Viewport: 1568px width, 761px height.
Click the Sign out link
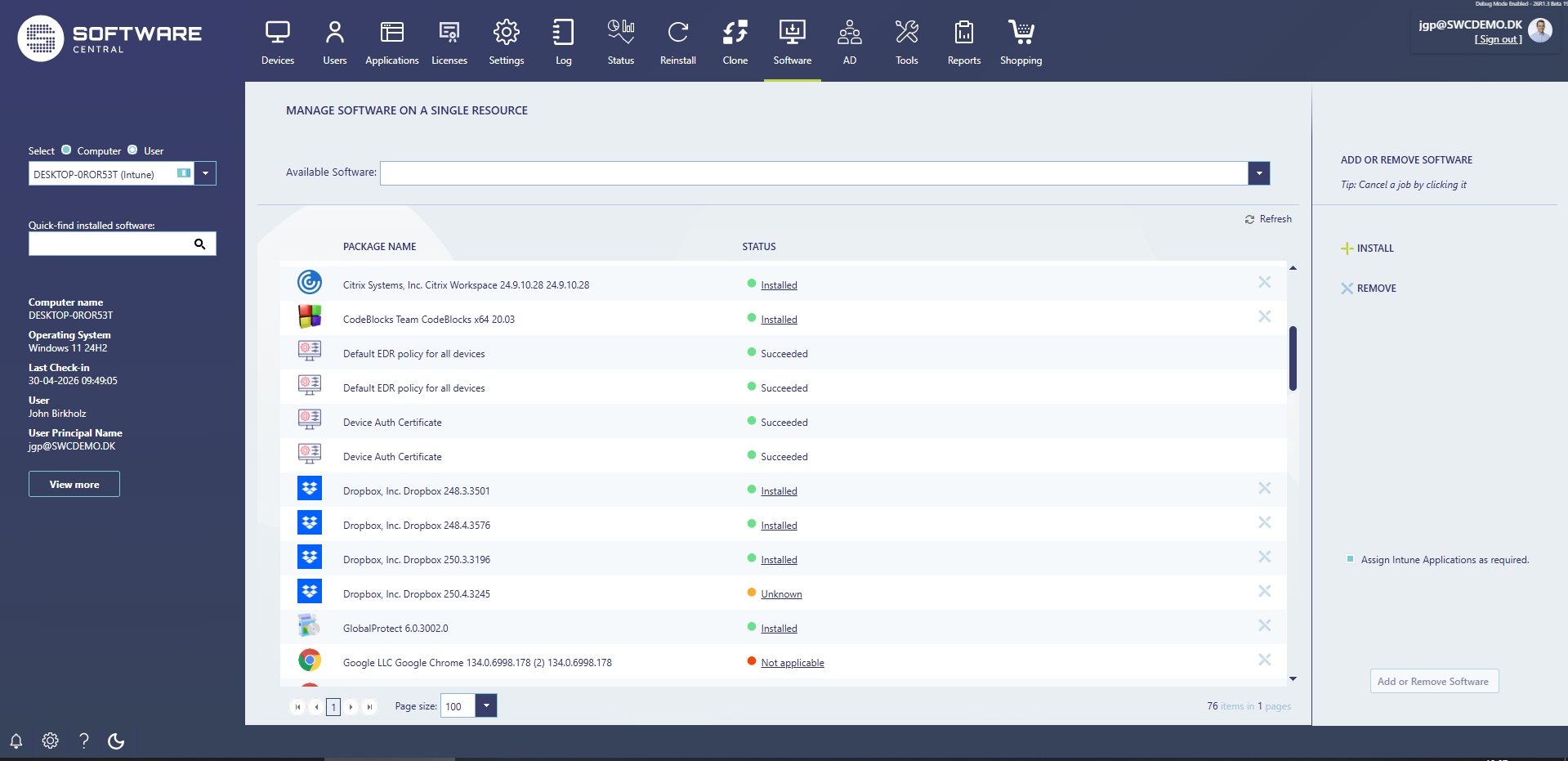coord(1499,39)
